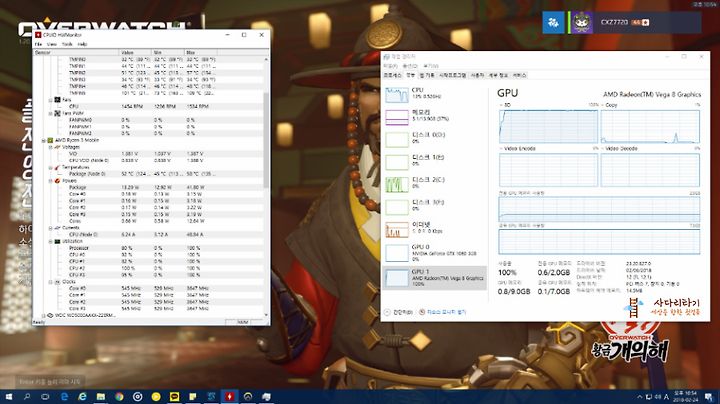
Task: Click the HWMonitor scrollbar up arrow
Action: pos(266,60)
